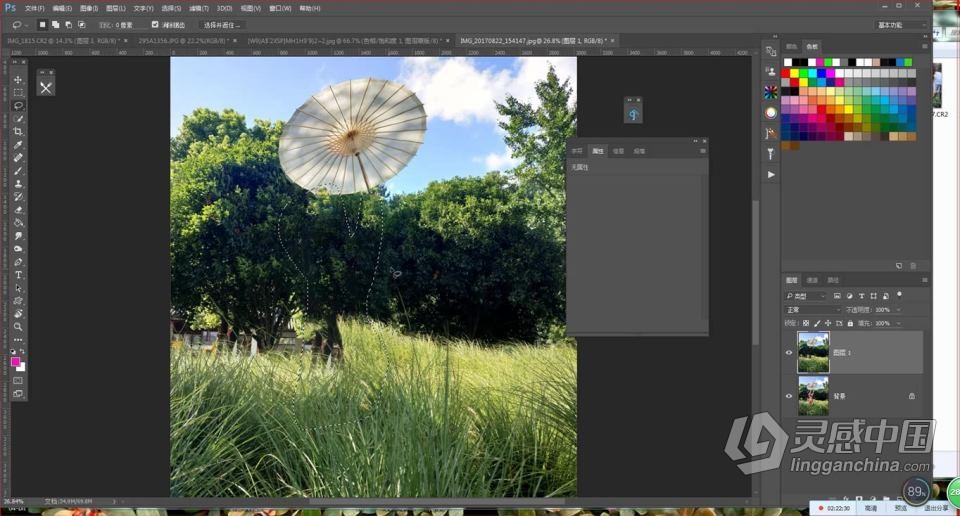Open the 文件(F) menu
The height and width of the screenshot is (516, 960).
34,7
